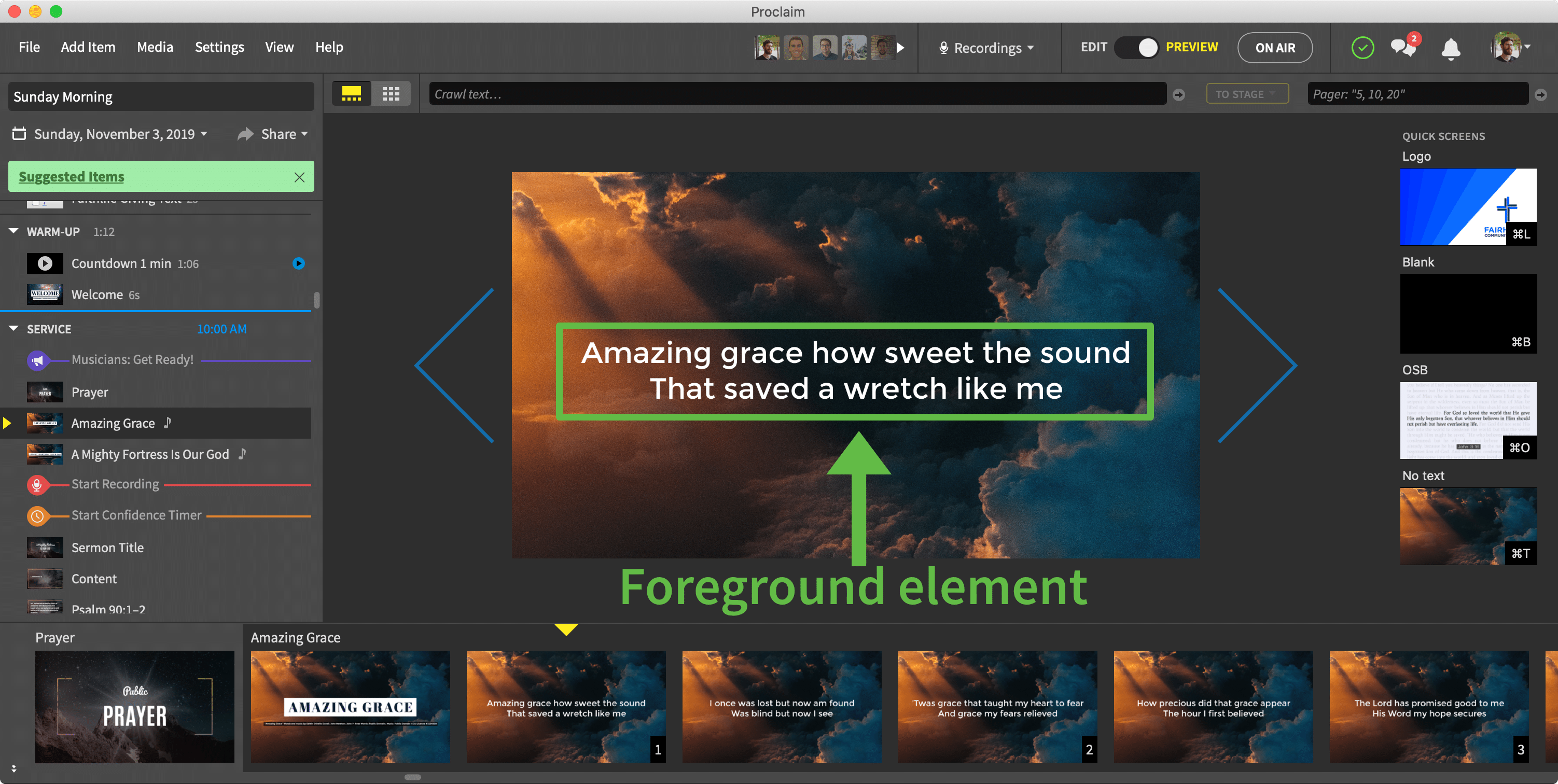Open the Recordings dropdown
Viewport: 1558px width, 784px height.
[x=986, y=48]
